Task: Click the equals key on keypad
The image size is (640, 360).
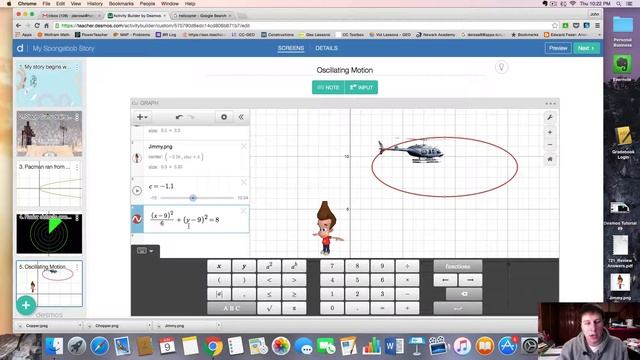Action: point(382,308)
